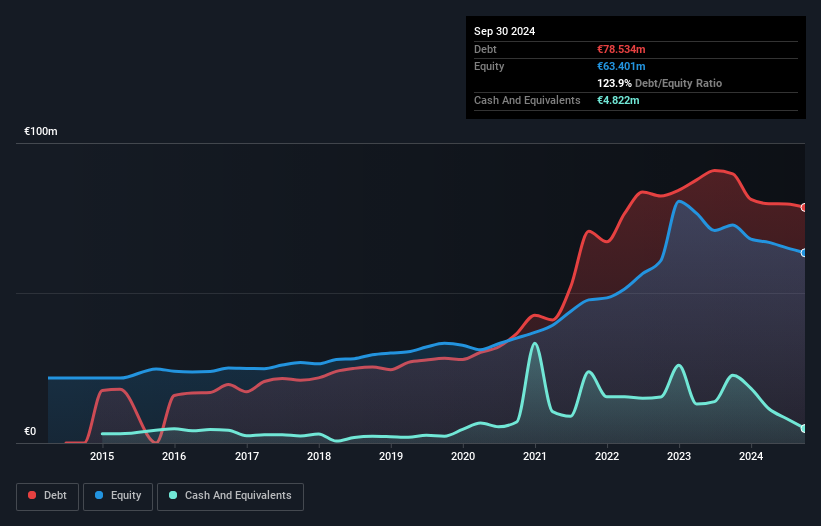Click the 123.9% Debt/Equity Ratio text
The width and height of the screenshot is (821, 526).
pos(659,83)
